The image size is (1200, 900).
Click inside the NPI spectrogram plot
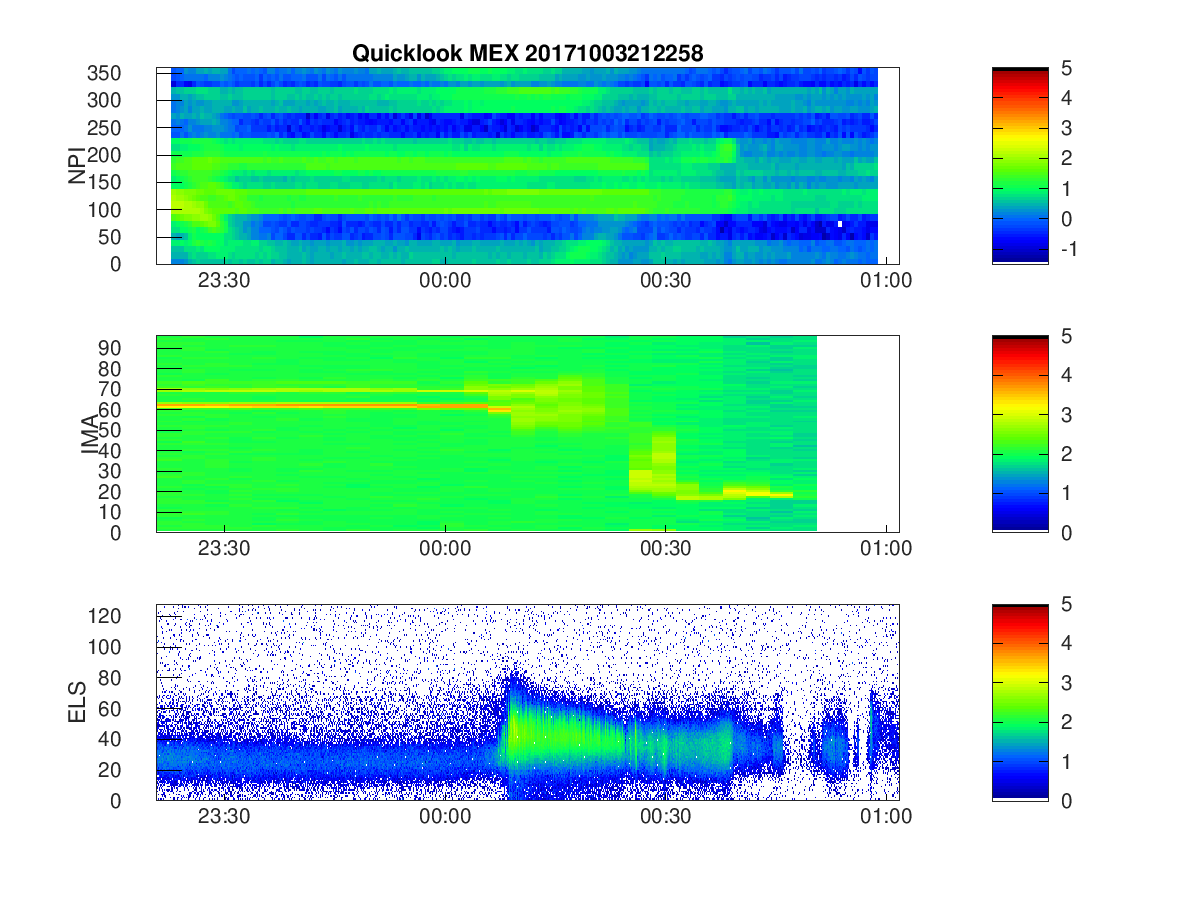528,166
